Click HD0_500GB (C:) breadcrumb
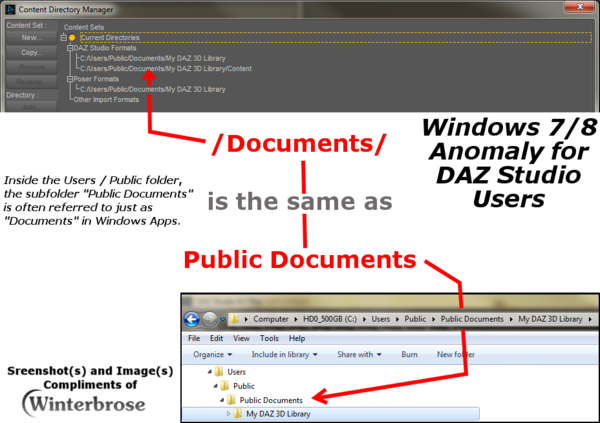Viewport: 600px width, 423px height. [330, 319]
